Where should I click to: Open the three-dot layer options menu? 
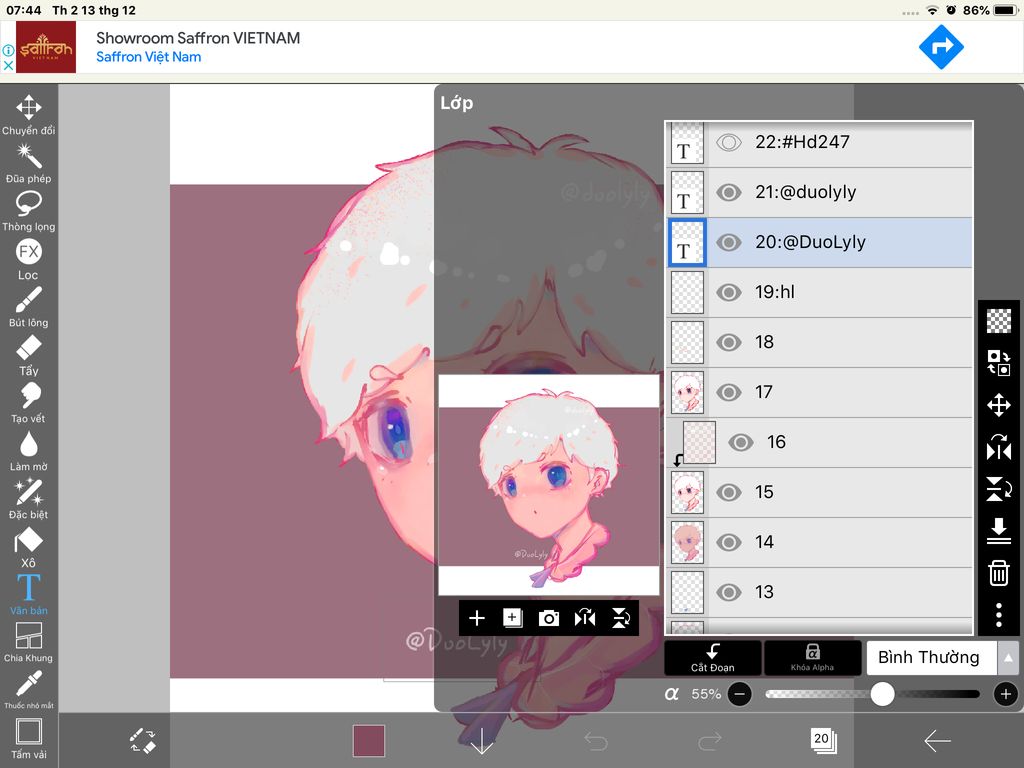(999, 615)
